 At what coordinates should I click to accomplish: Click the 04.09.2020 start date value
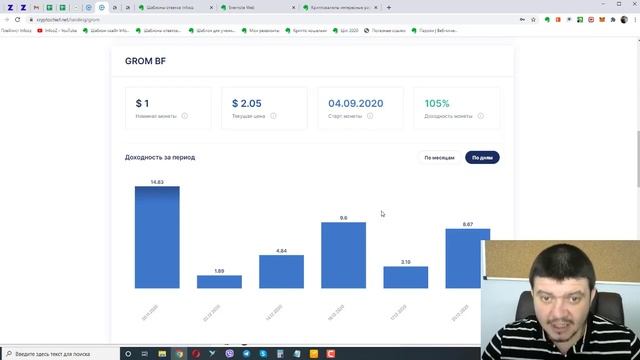click(x=356, y=103)
